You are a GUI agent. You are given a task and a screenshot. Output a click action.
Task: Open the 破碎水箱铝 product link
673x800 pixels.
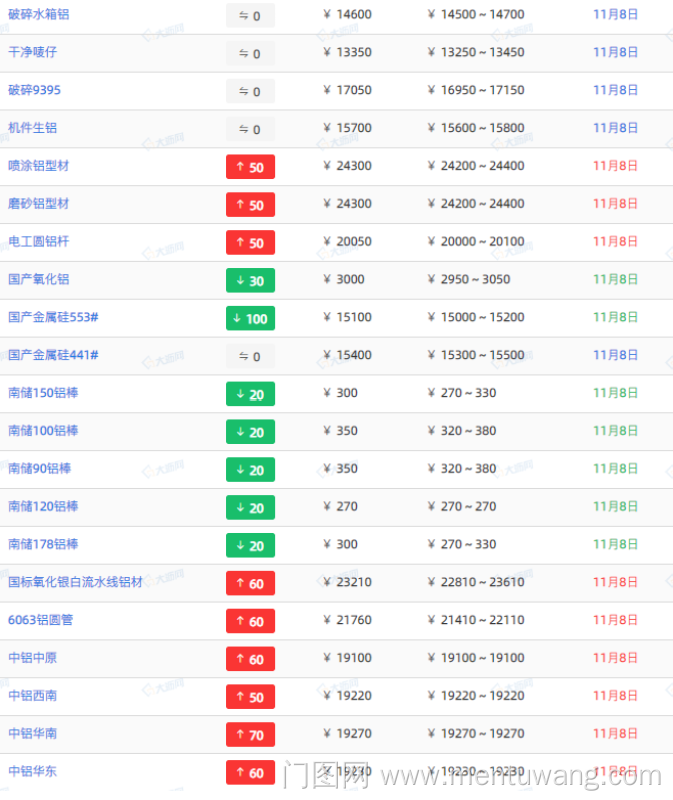coord(39,15)
